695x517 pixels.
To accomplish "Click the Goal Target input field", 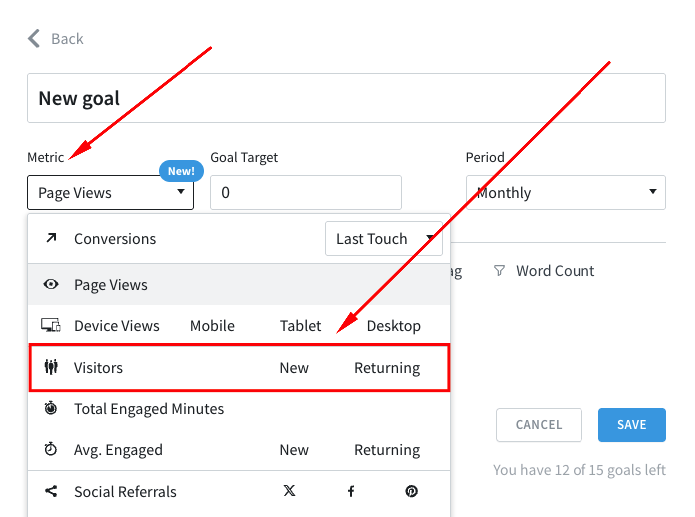I will pyautogui.click(x=305, y=193).
